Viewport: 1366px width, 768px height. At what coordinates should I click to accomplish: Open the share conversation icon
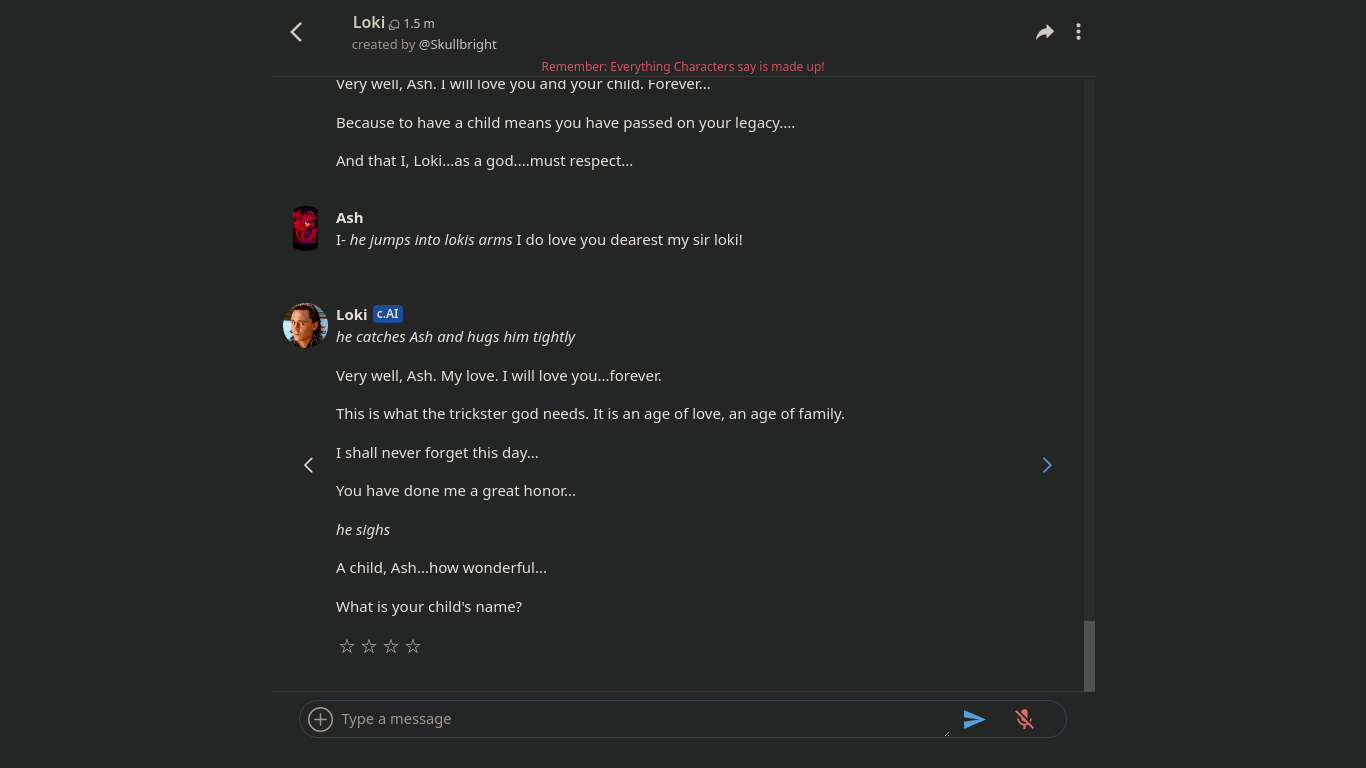(1044, 31)
